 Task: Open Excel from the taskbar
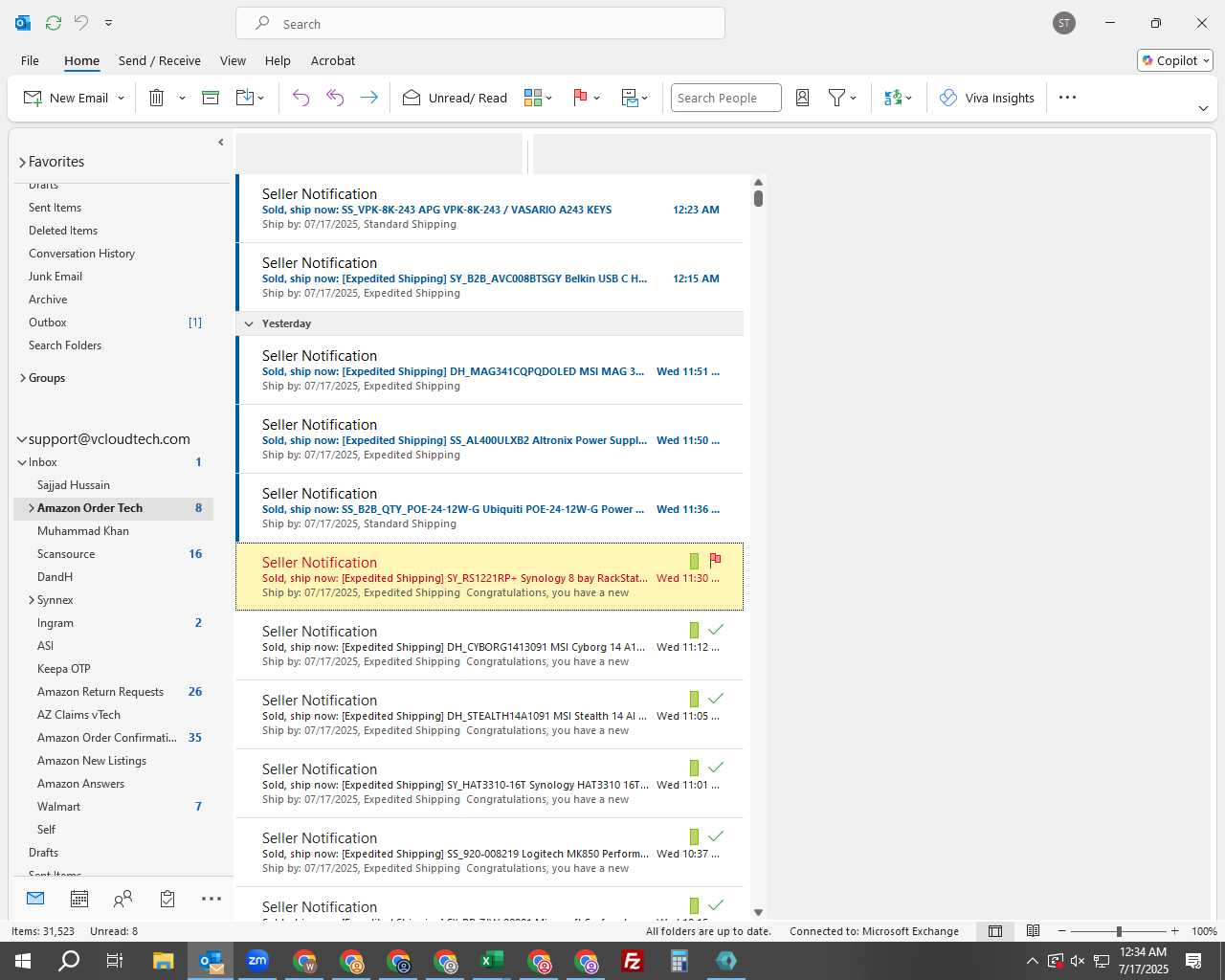point(492,961)
